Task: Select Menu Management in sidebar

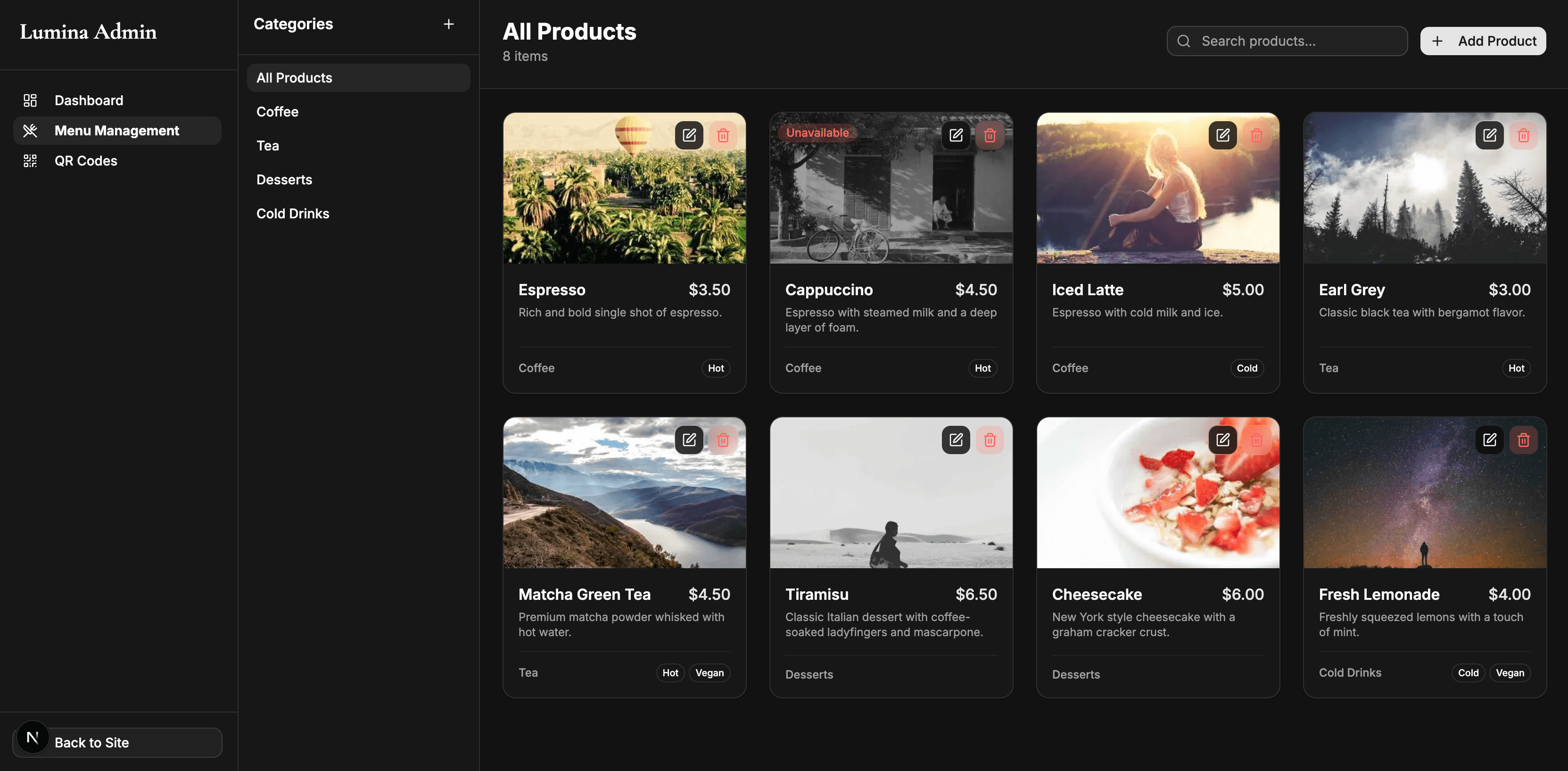Action: (117, 130)
